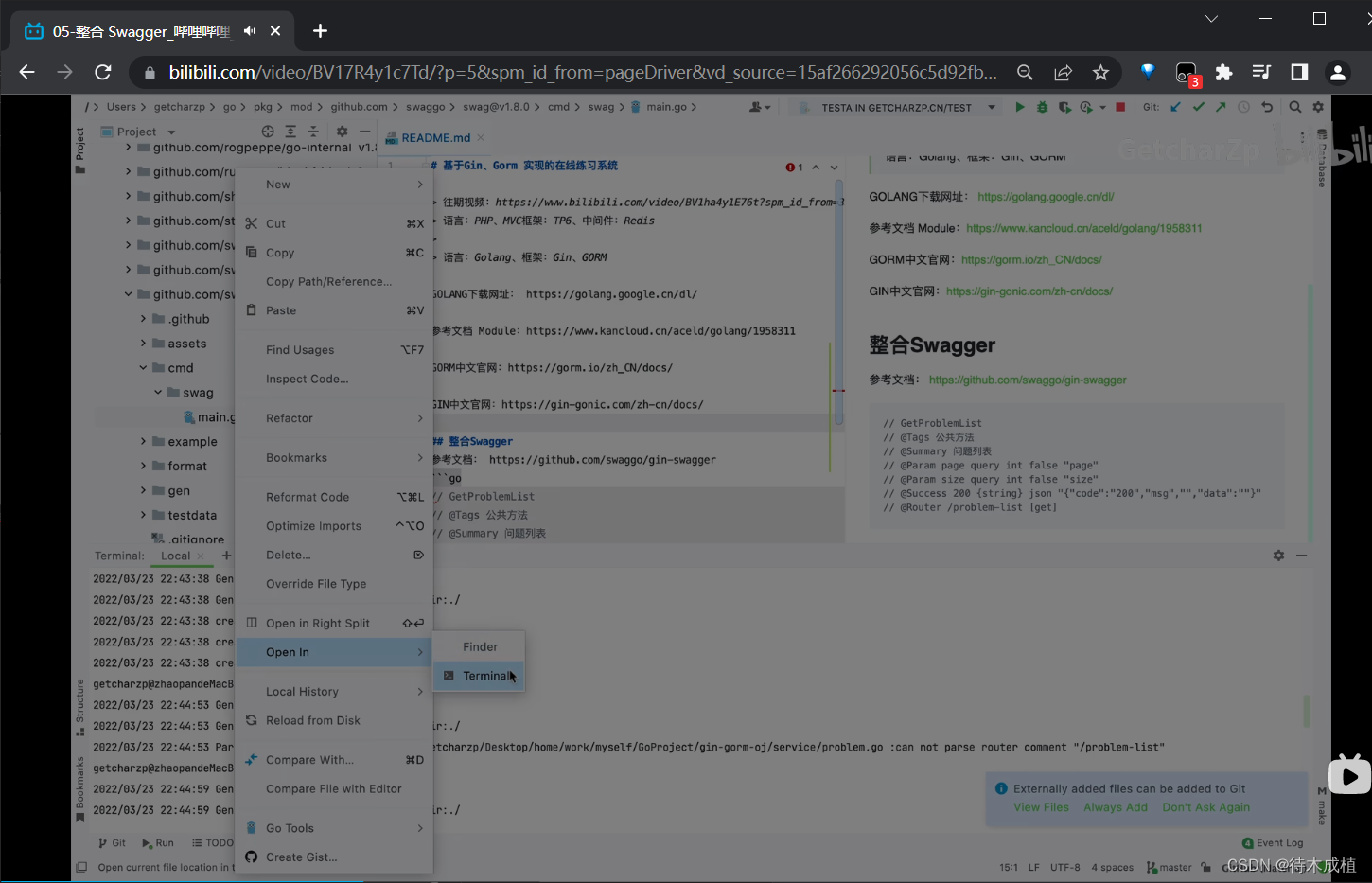The width and height of the screenshot is (1372, 883).
Task: Click Don't Ask Again link
Action: pos(1206,807)
